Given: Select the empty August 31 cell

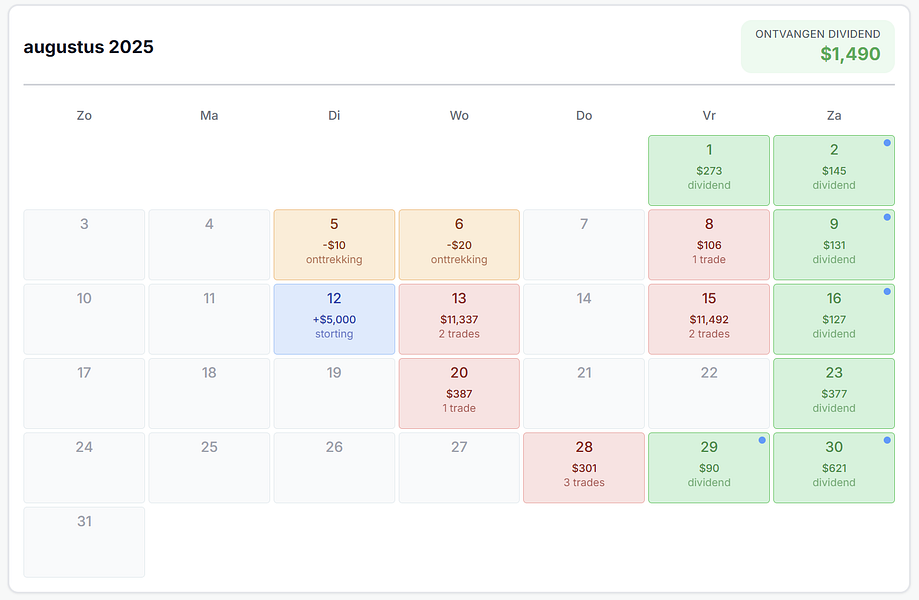Looking at the screenshot, I should [84, 543].
